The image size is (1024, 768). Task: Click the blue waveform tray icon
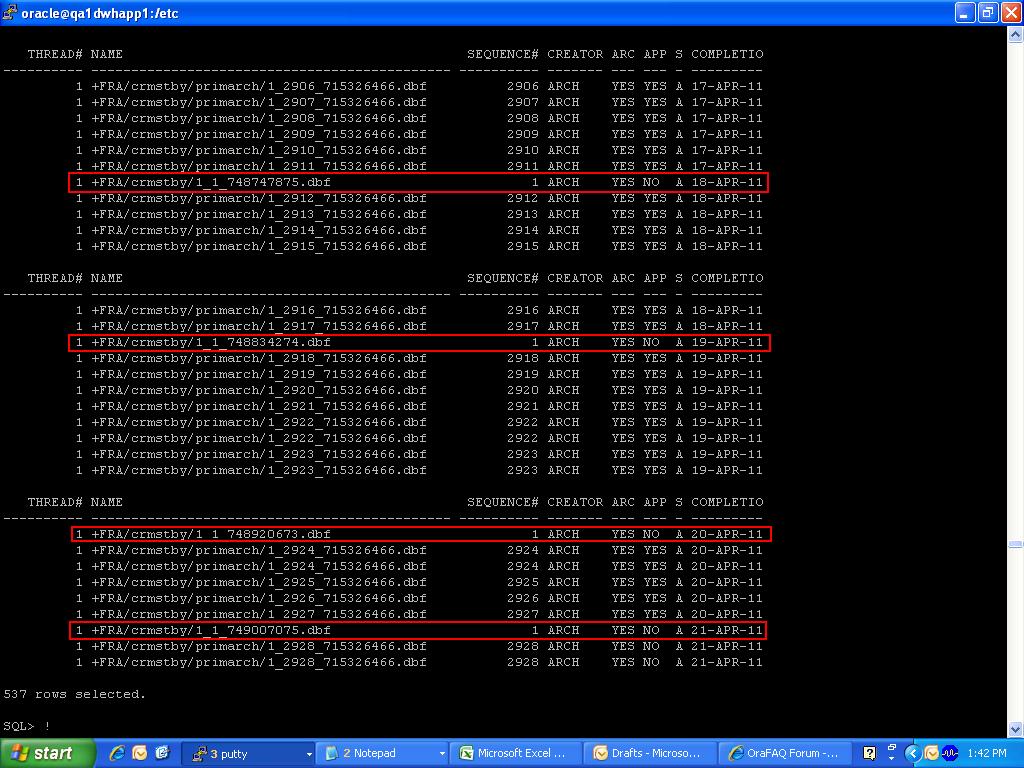click(949, 753)
